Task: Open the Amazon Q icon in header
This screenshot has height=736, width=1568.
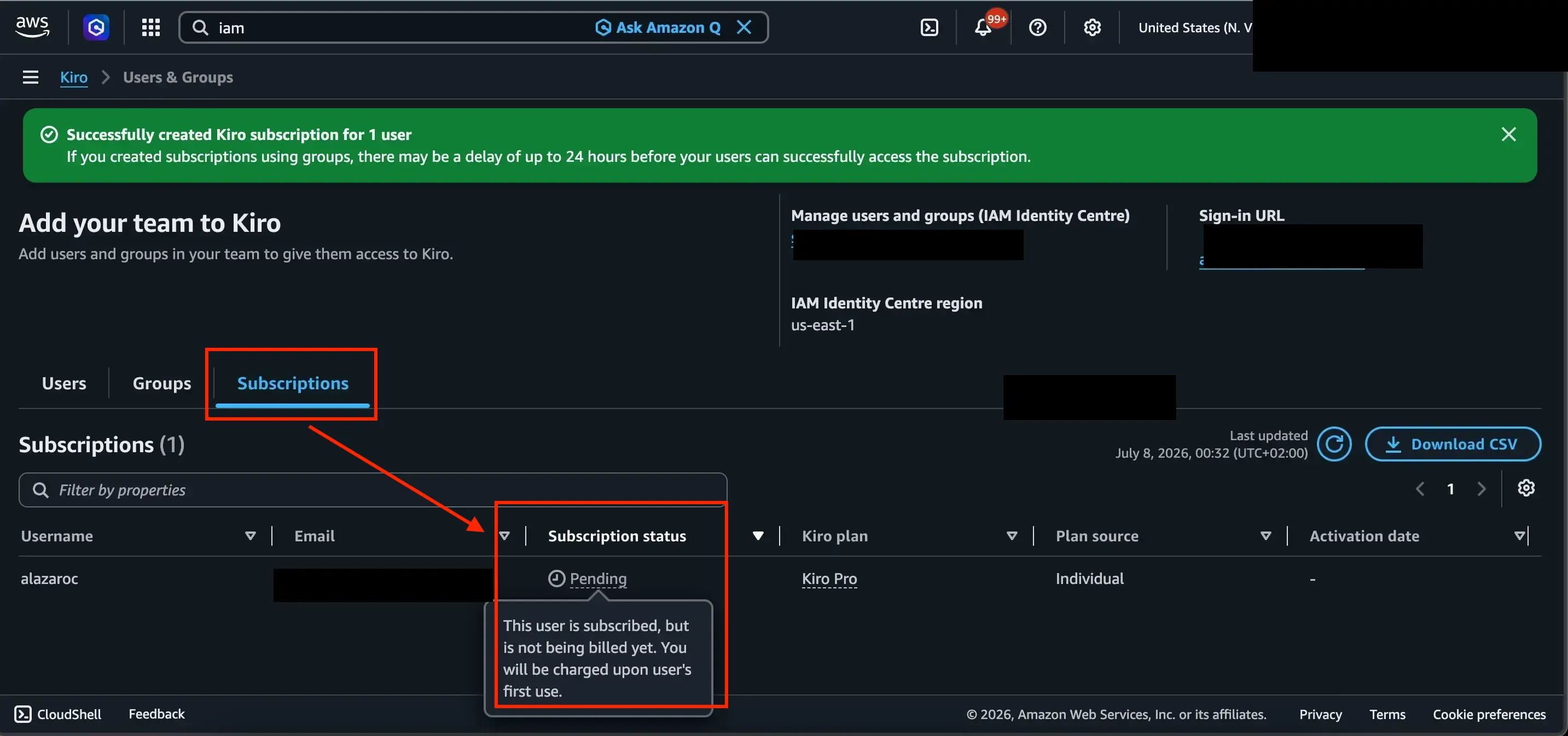Action: (x=96, y=27)
